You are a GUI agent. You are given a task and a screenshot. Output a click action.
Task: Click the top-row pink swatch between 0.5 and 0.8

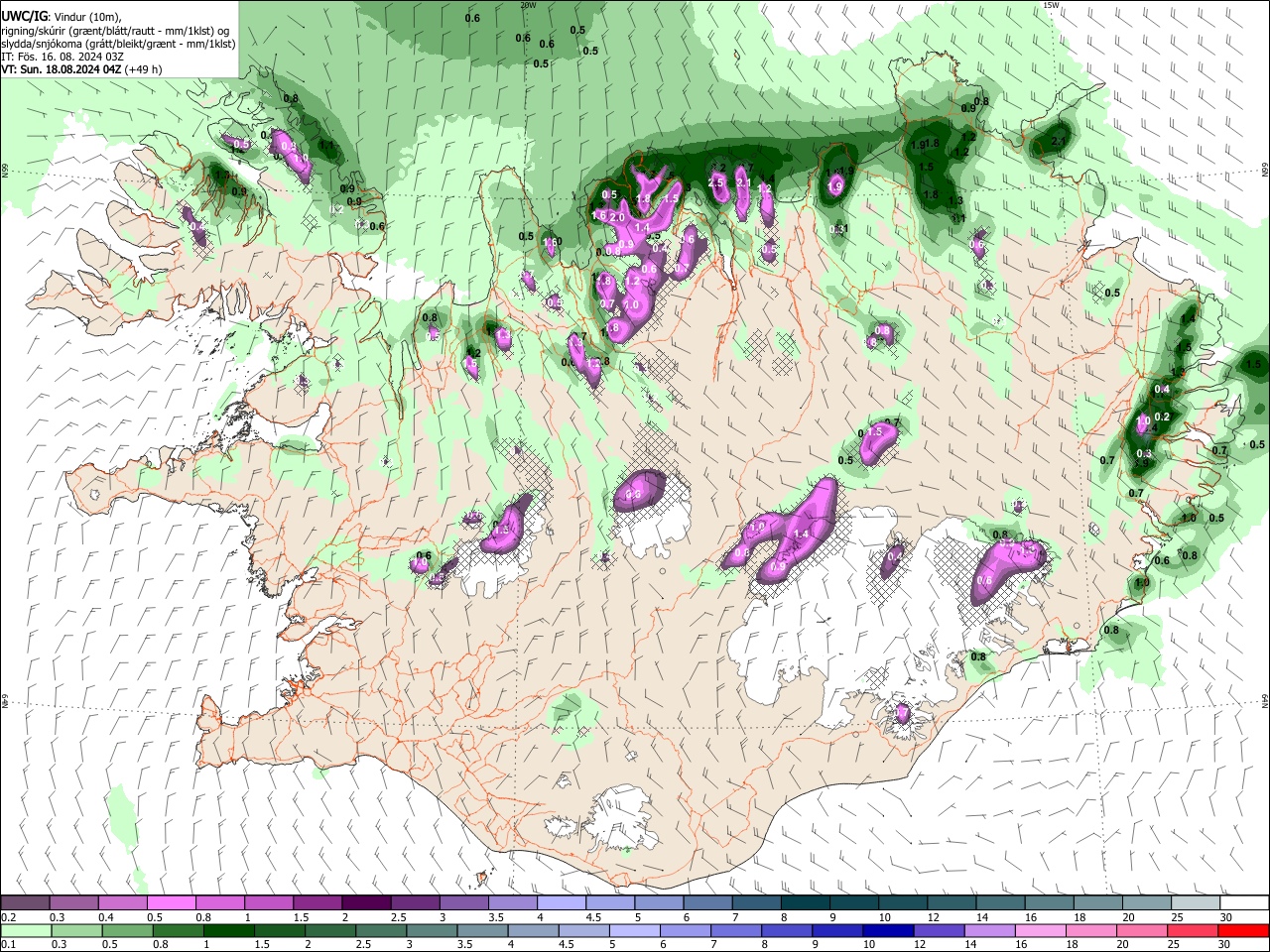point(172,902)
